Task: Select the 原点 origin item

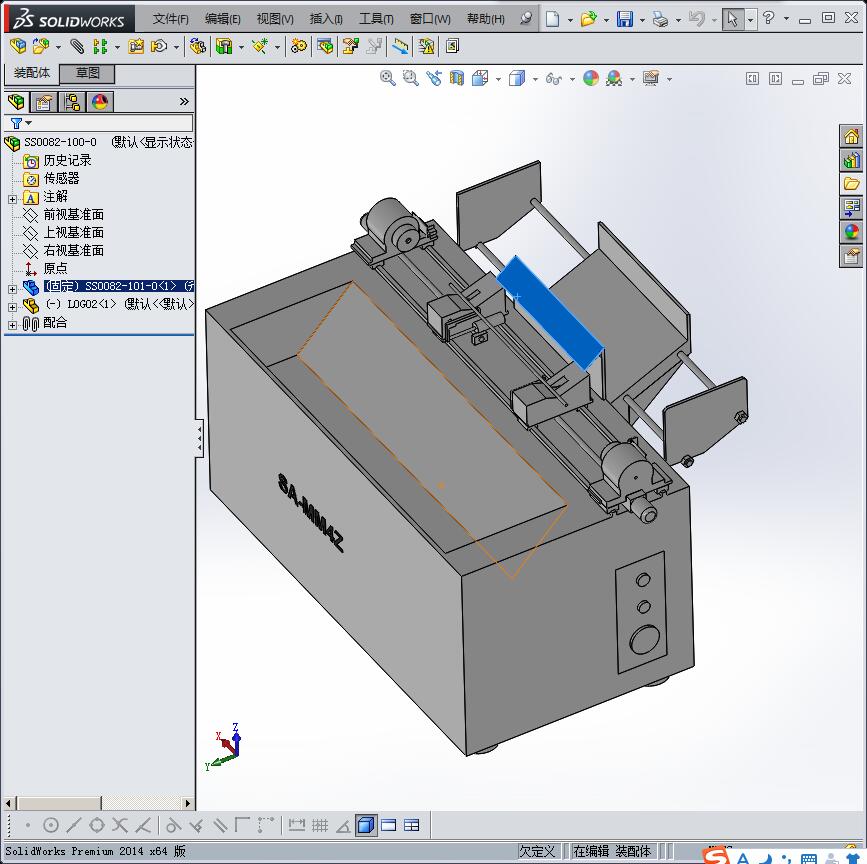Action: point(55,268)
